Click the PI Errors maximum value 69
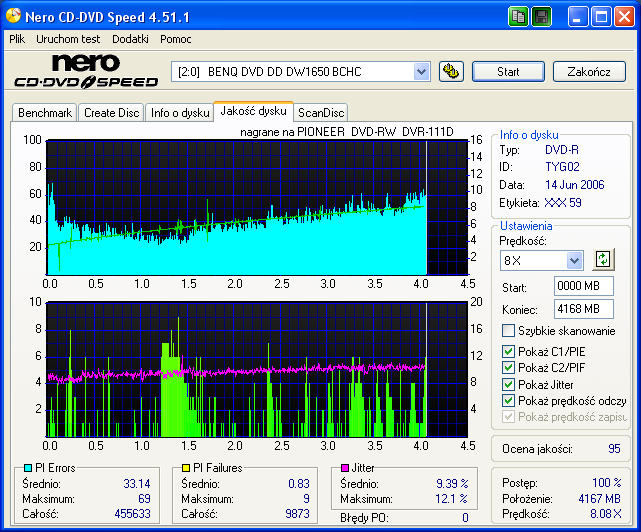 pyautogui.click(x=144, y=498)
